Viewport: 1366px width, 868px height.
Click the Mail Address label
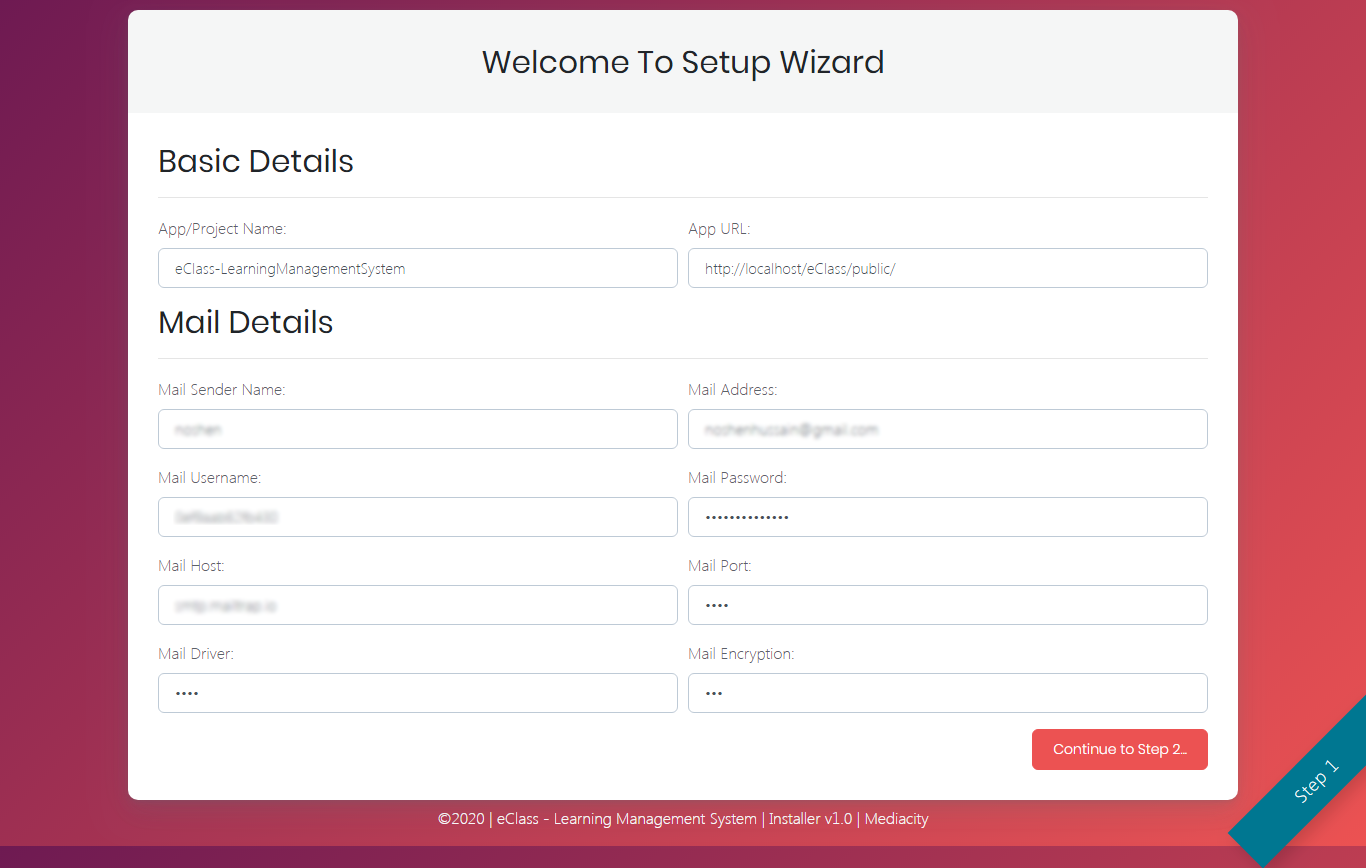point(733,390)
